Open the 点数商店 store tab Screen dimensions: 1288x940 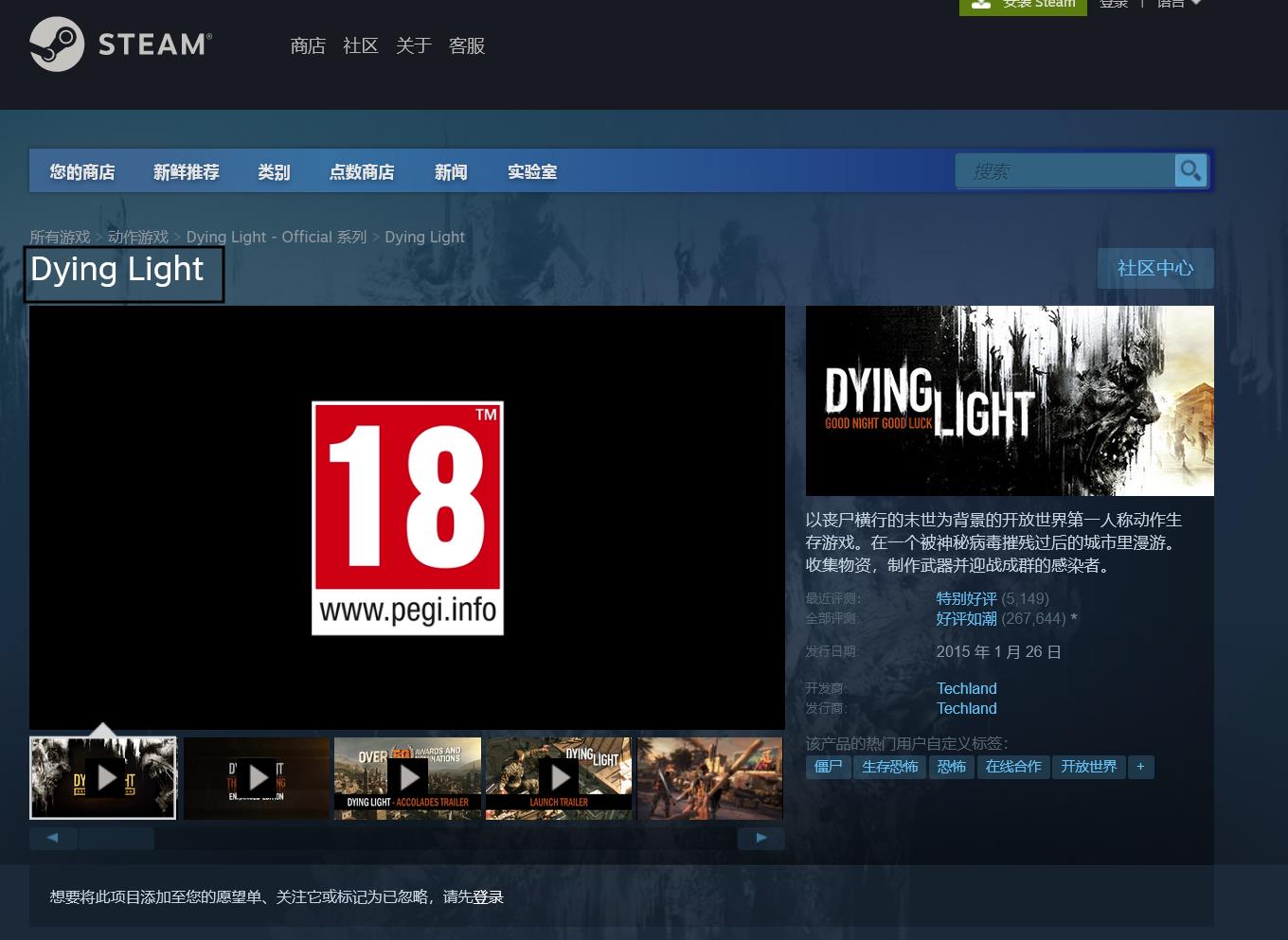coord(362,171)
